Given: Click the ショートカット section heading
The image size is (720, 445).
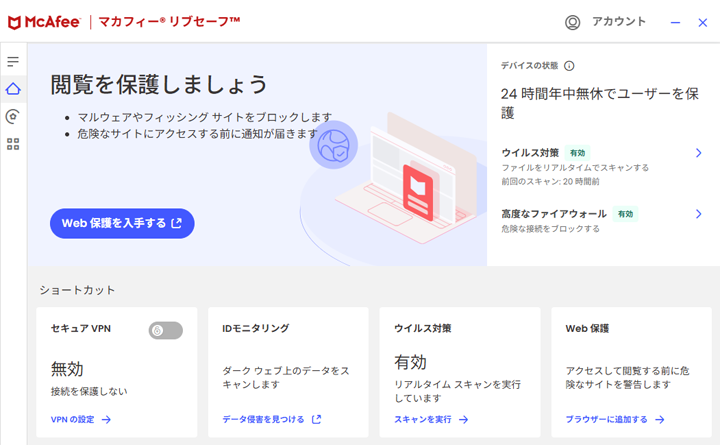Looking at the screenshot, I should [77, 290].
